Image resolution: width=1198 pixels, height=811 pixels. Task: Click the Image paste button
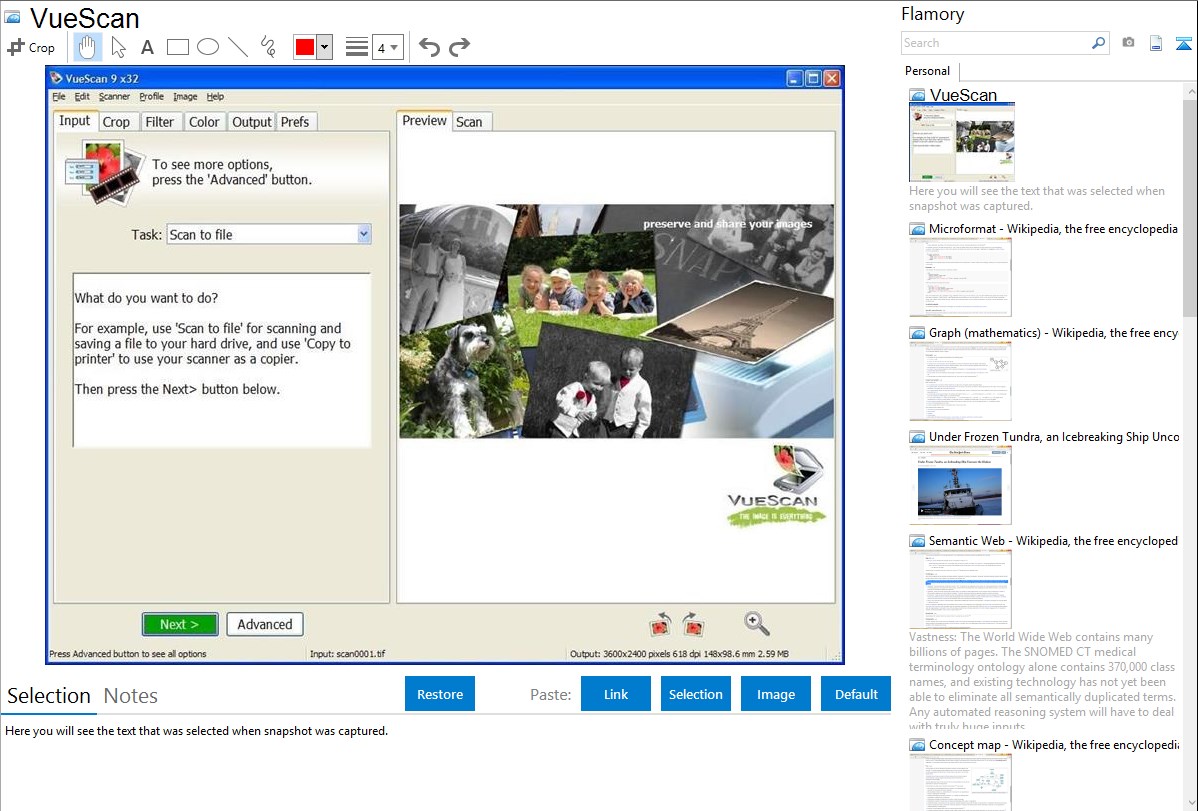pyautogui.click(x=776, y=694)
